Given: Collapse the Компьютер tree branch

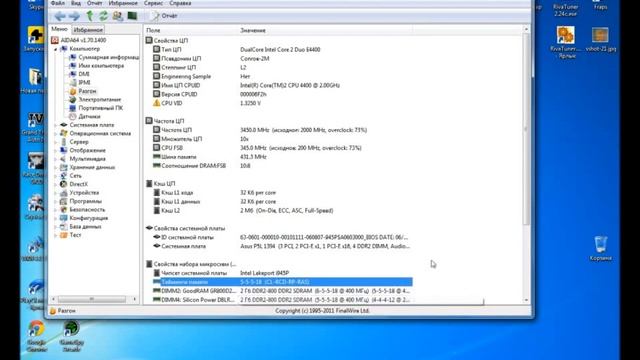Looking at the screenshot, I should pos(56,49).
